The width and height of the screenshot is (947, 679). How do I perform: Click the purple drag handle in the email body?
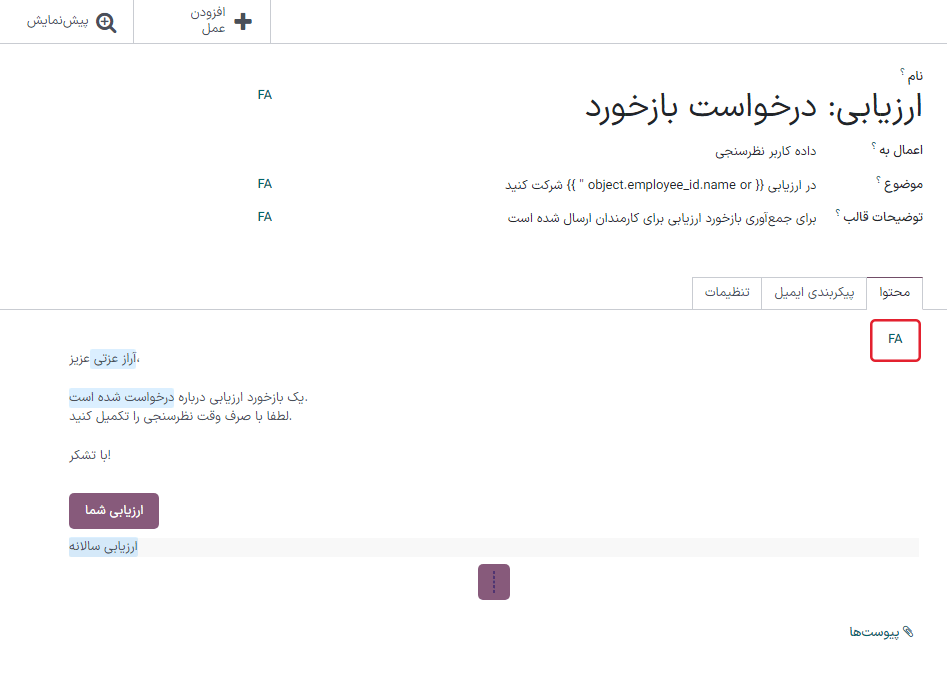click(493, 581)
